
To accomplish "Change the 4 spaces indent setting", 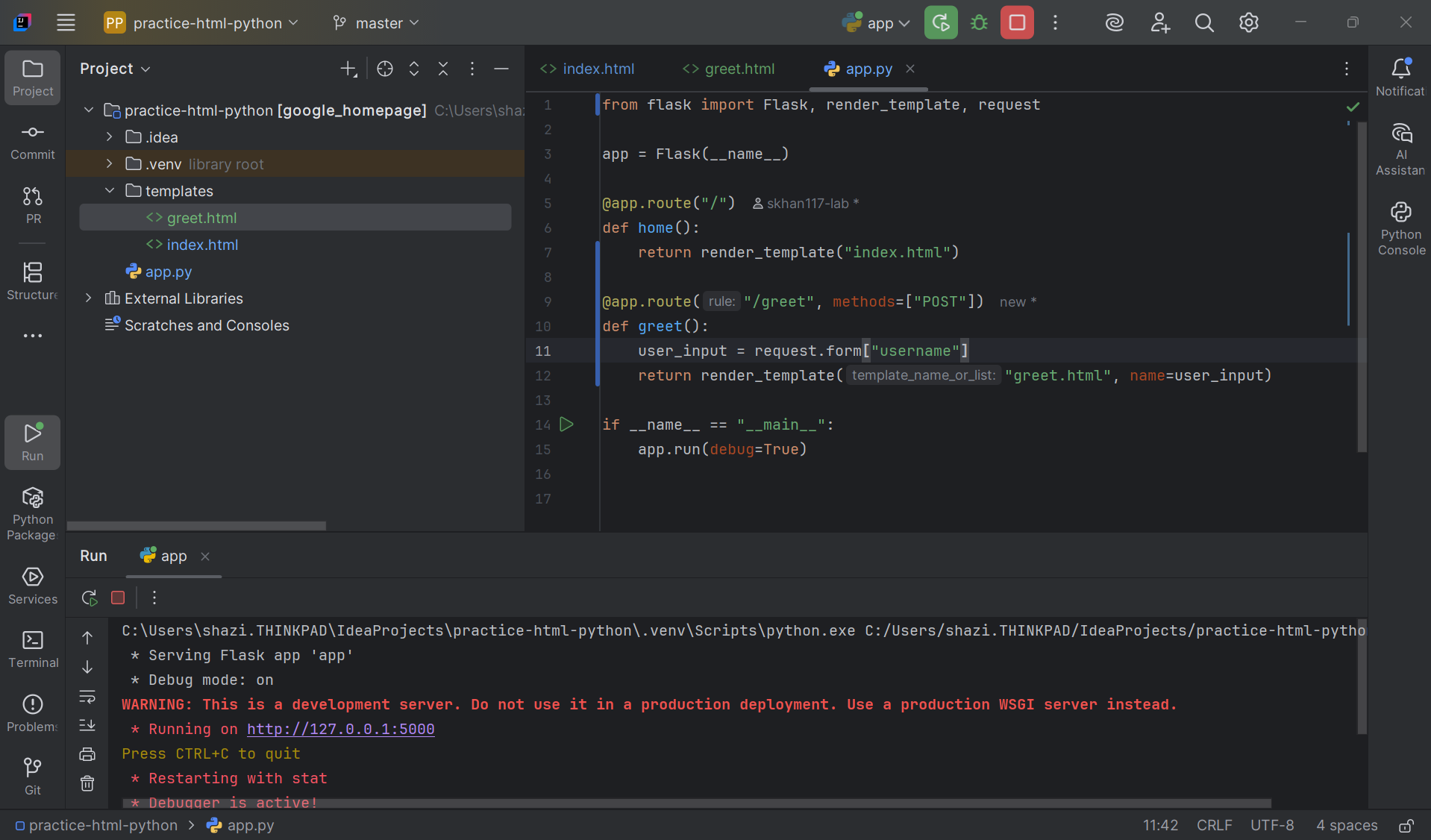I will [1347, 825].
